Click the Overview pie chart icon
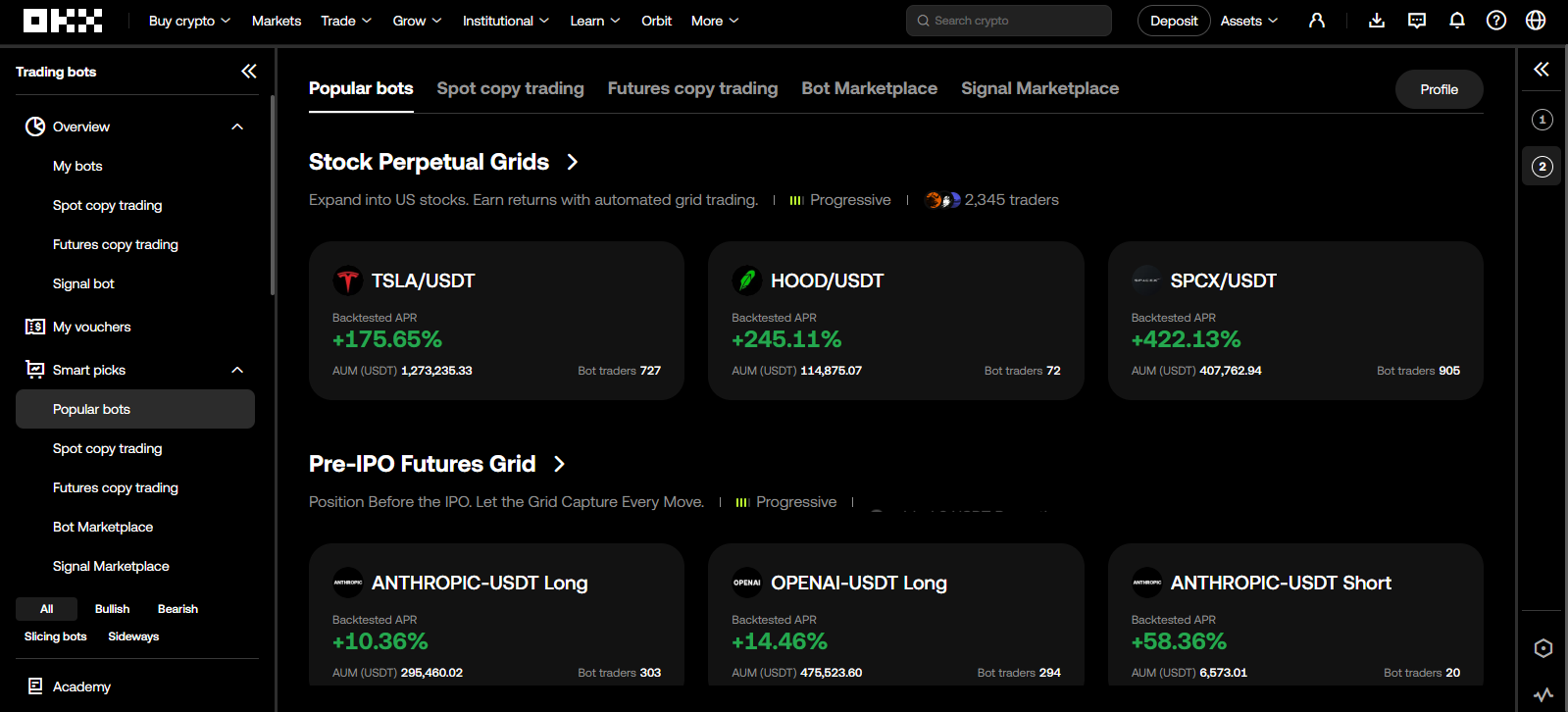This screenshot has height=712, width=1568. (35, 127)
